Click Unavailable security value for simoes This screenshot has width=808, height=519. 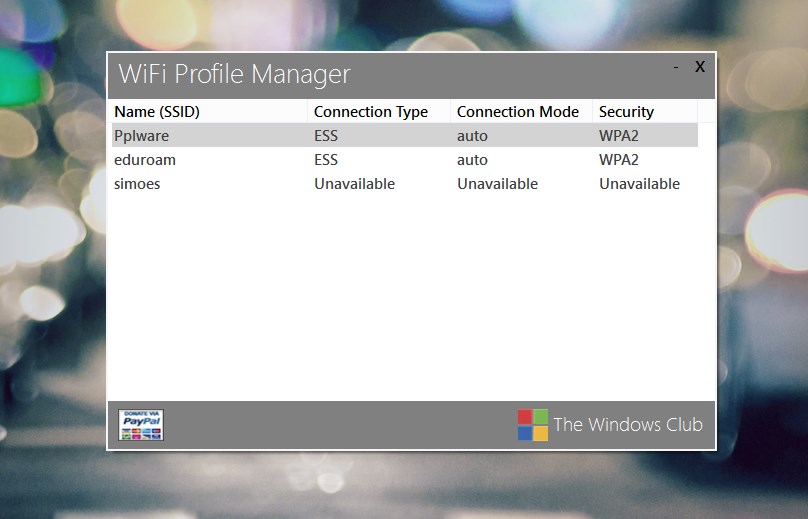(639, 184)
